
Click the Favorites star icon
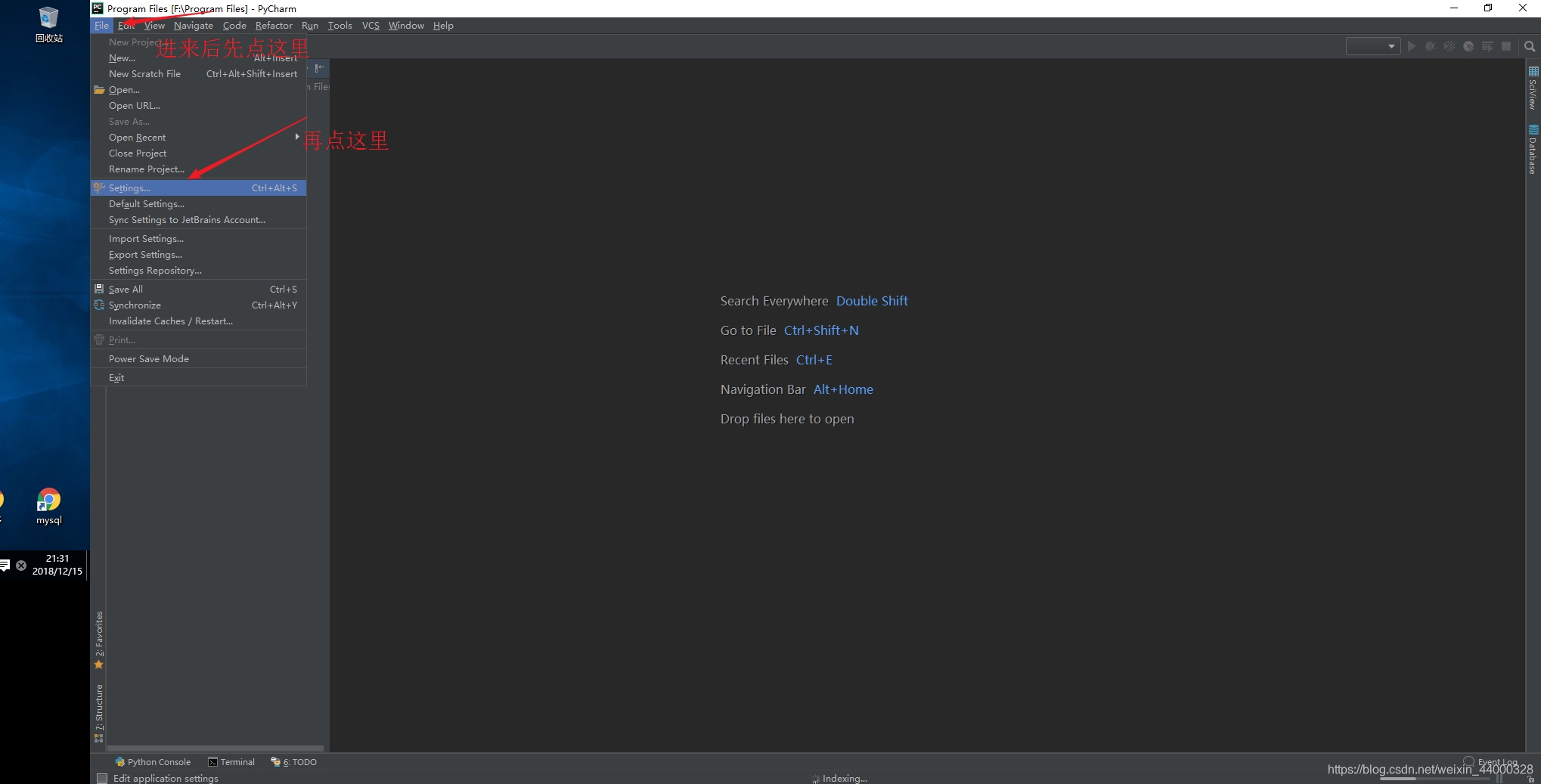coord(98,665)
